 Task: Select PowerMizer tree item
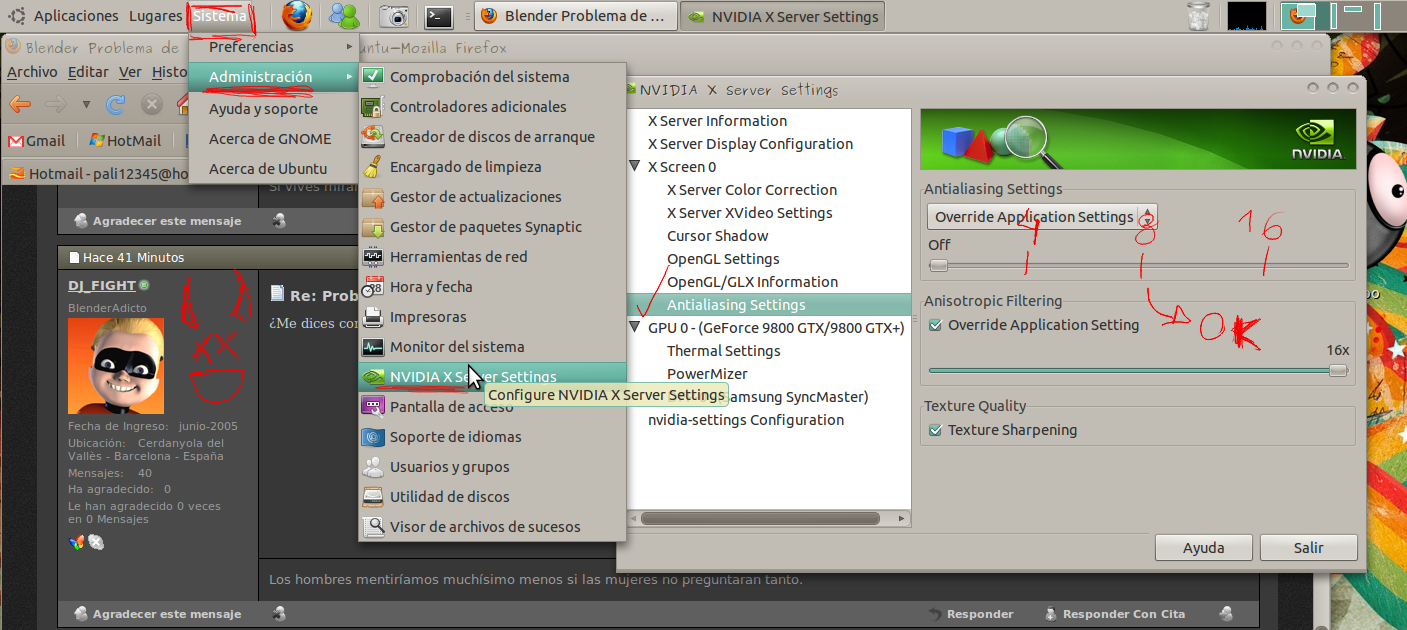pos(707,374)
